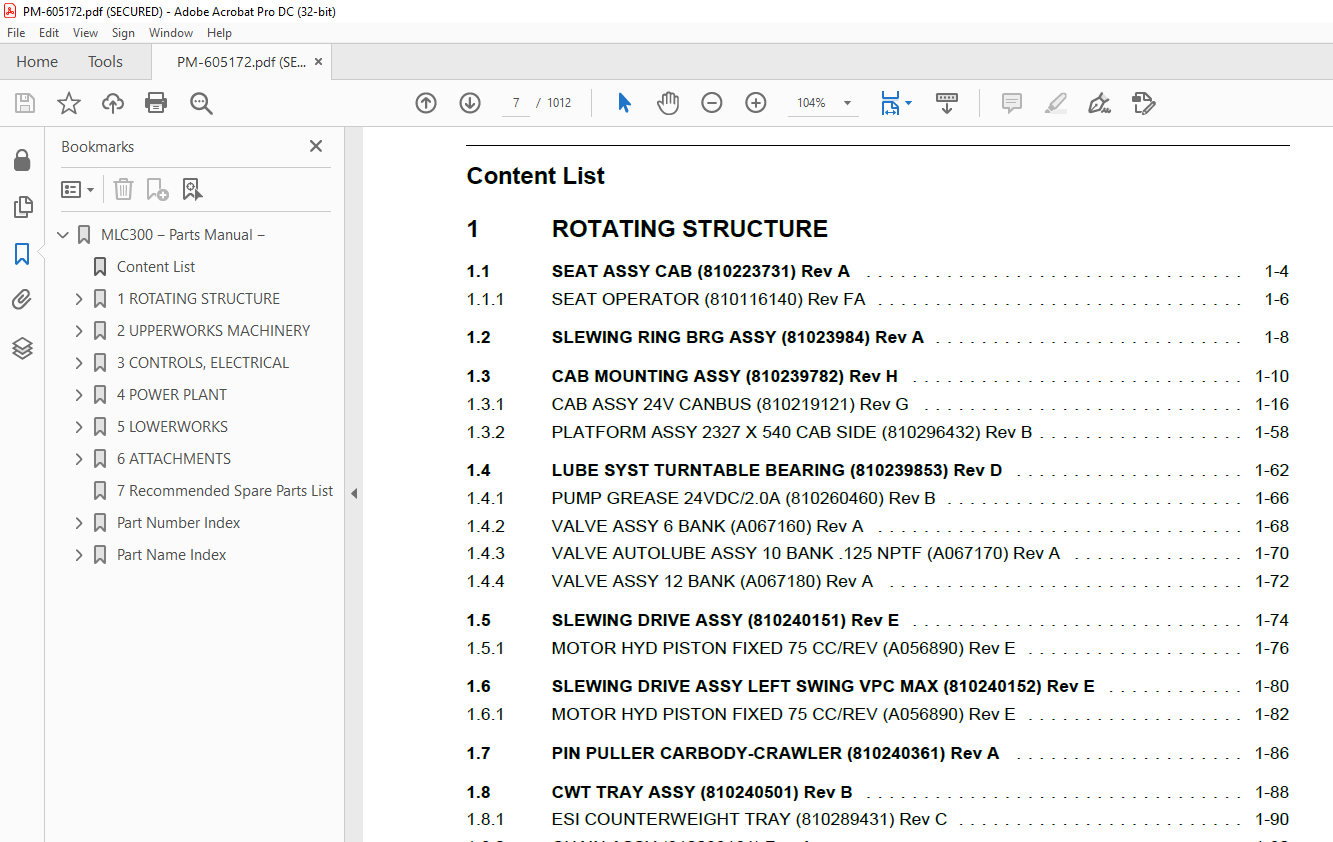Expand the 2 UPPERWORKS MACHINERY bookmark
The width and height of the screenshot is (1333, 842).
click(x=79, y=331)
